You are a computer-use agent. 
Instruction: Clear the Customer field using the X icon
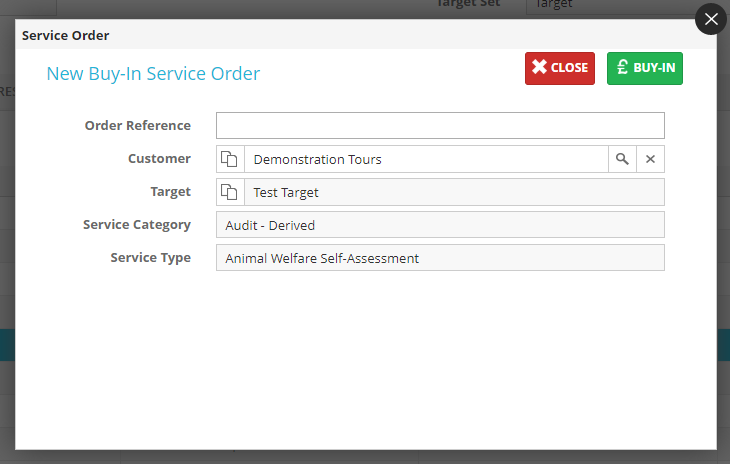click(650, 159)
